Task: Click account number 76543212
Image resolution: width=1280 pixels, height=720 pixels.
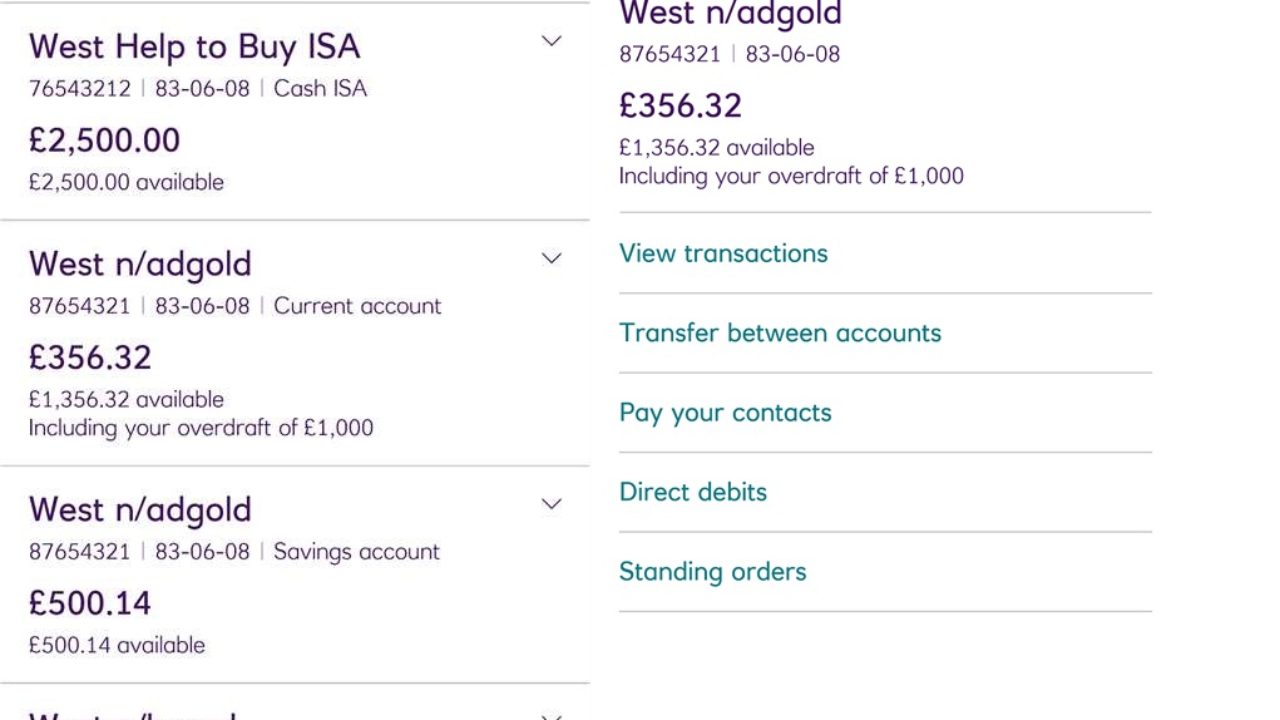Action: 80,88
